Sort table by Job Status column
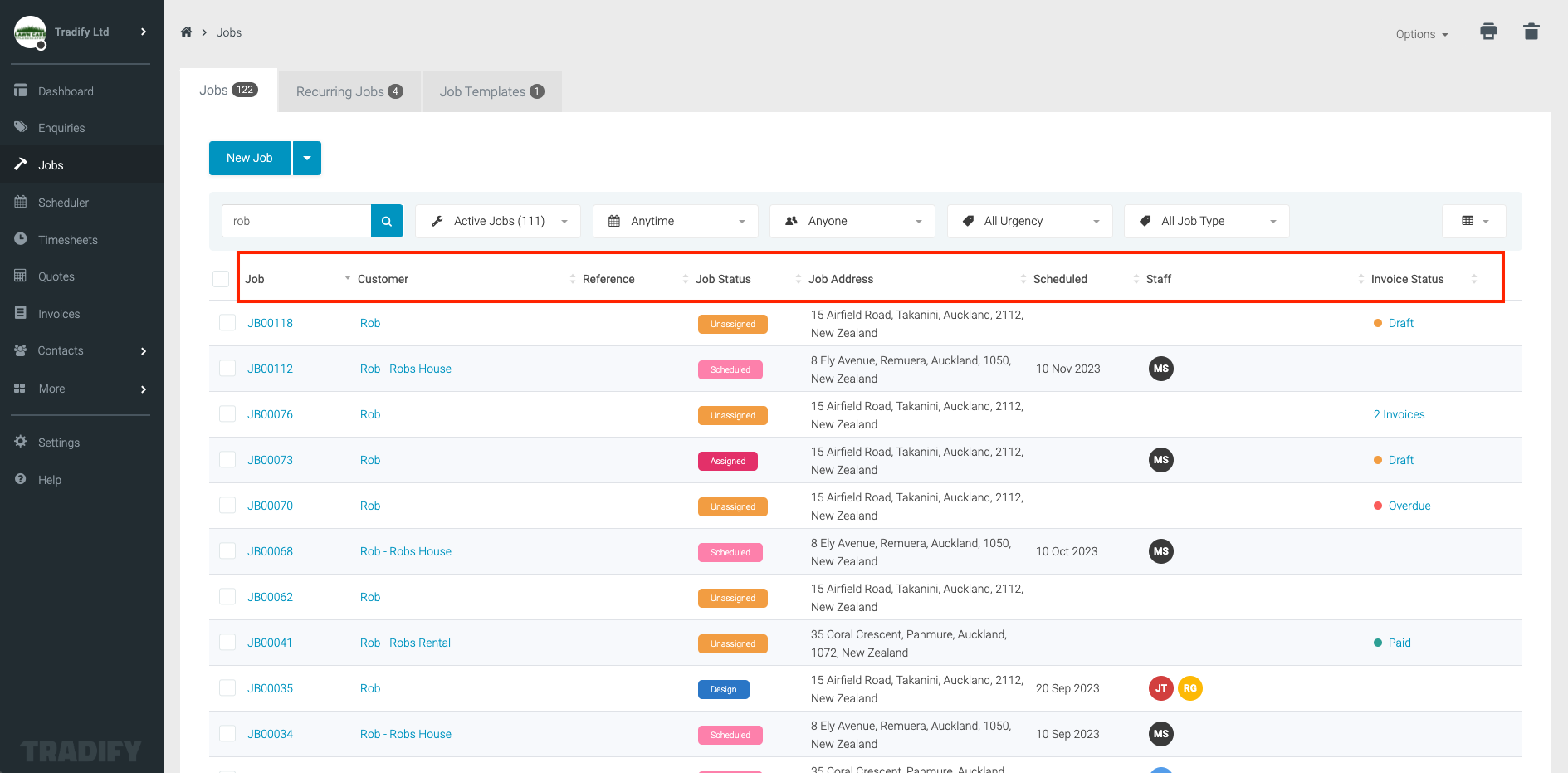Screen dimensions: 1568x773 (723, 279)
